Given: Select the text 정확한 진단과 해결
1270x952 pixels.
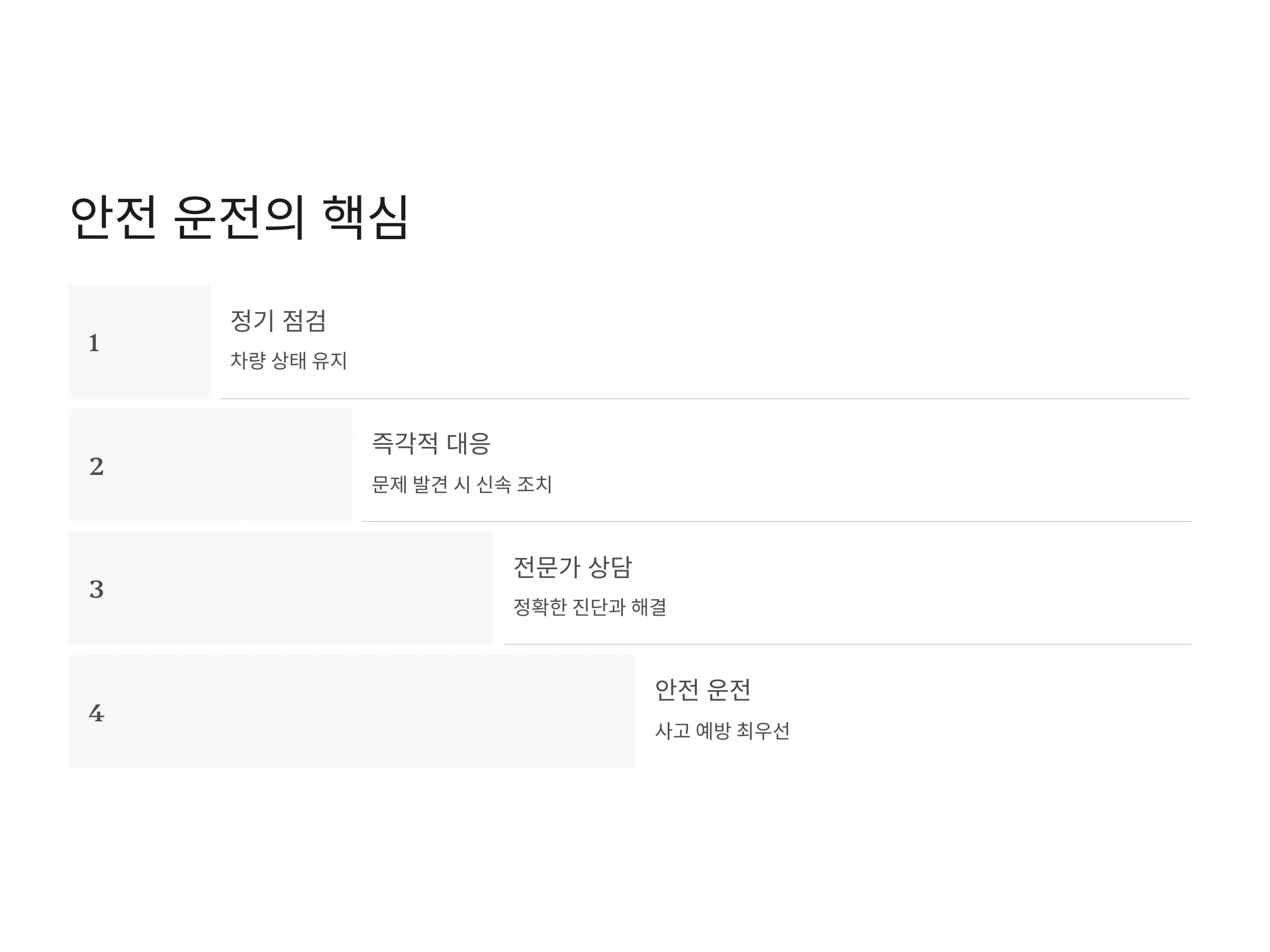Looking at the screenshot, I should pyautogui.click(x=589, y=607).
